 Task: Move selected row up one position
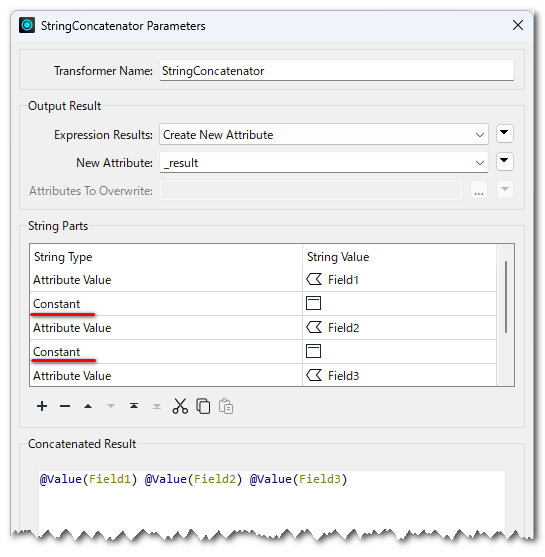pos(88,406)
